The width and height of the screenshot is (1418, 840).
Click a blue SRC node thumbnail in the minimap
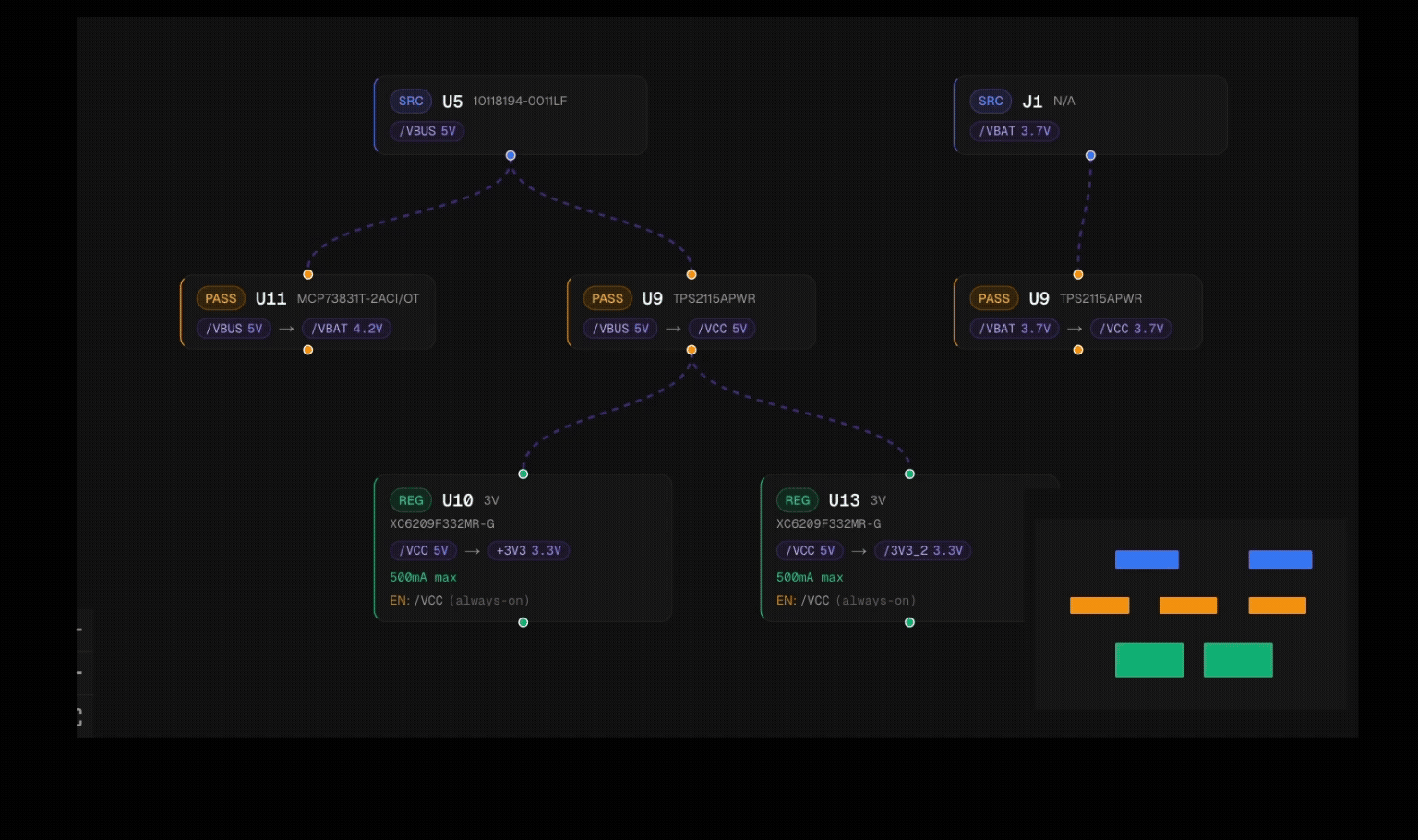point(1147,559)
